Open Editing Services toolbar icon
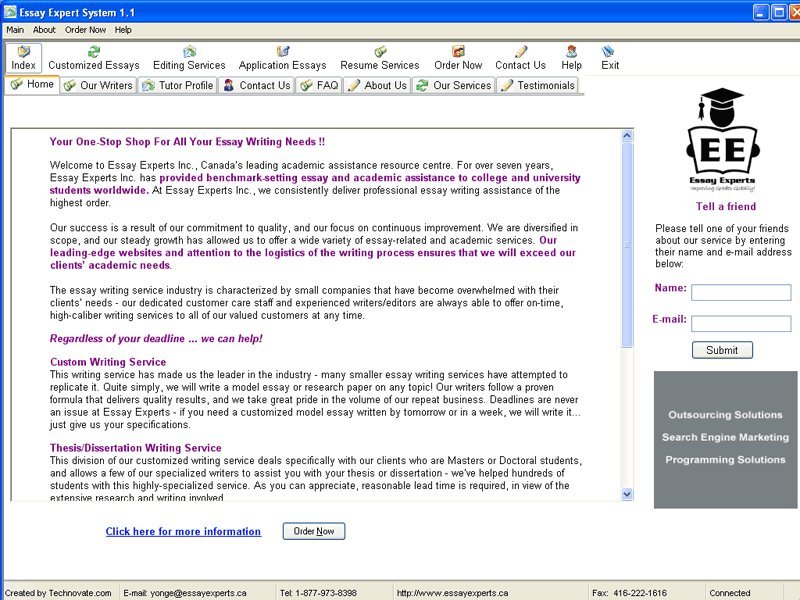This screenshot has height=600, width=800. tap(189, 58)
